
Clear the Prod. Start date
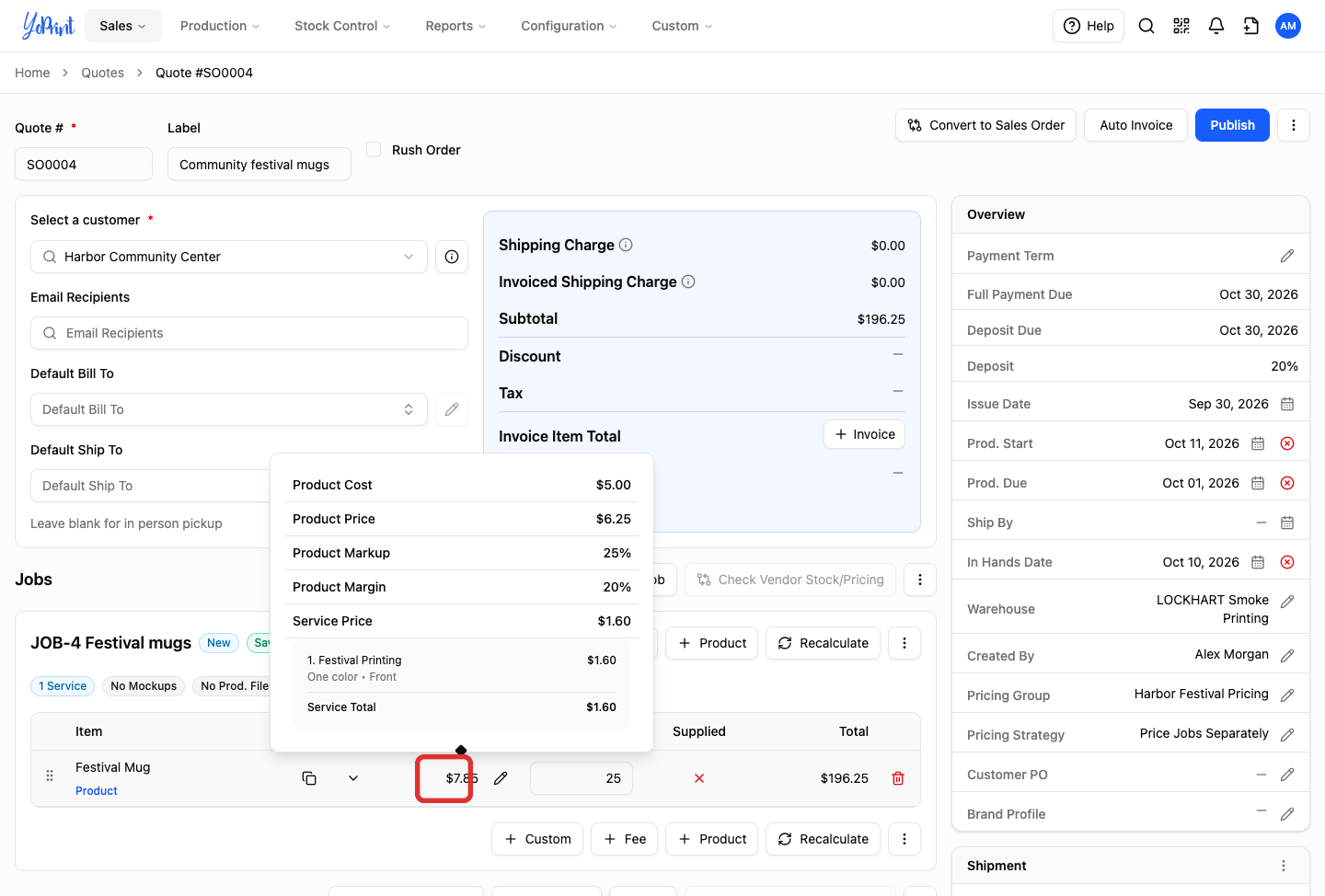1287,443
